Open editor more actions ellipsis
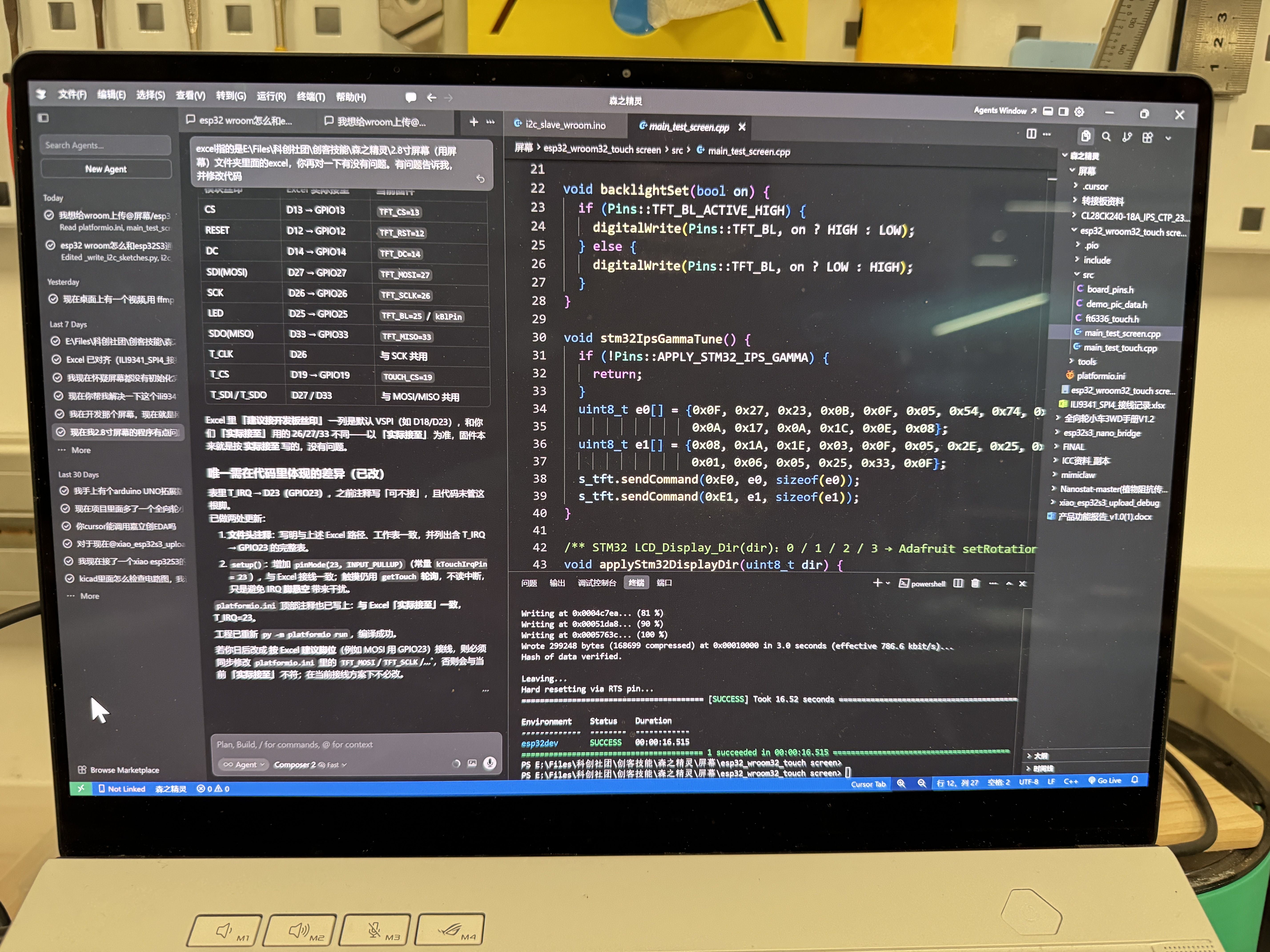The image size is (1270, 952). tap(1047, 134)
